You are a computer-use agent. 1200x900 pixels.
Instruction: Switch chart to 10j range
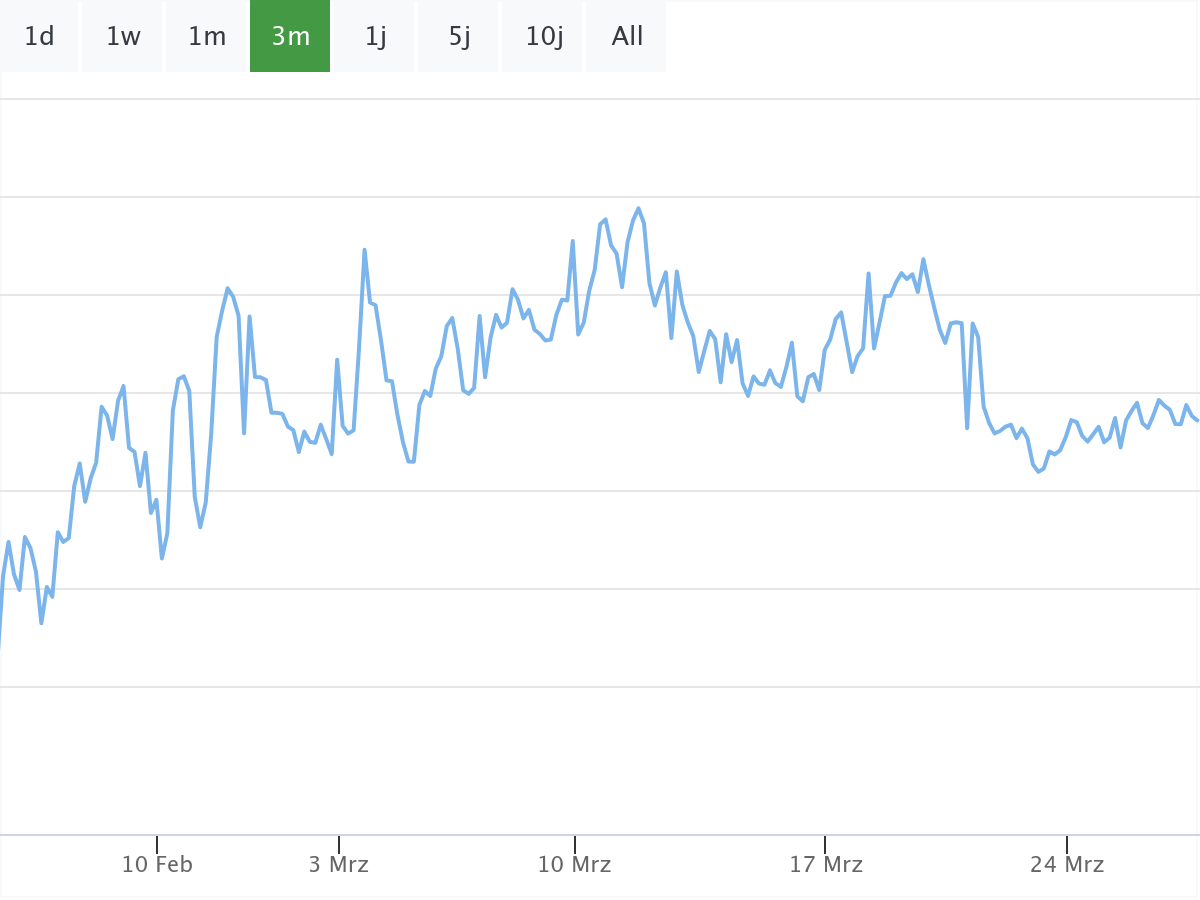[544, 37]
